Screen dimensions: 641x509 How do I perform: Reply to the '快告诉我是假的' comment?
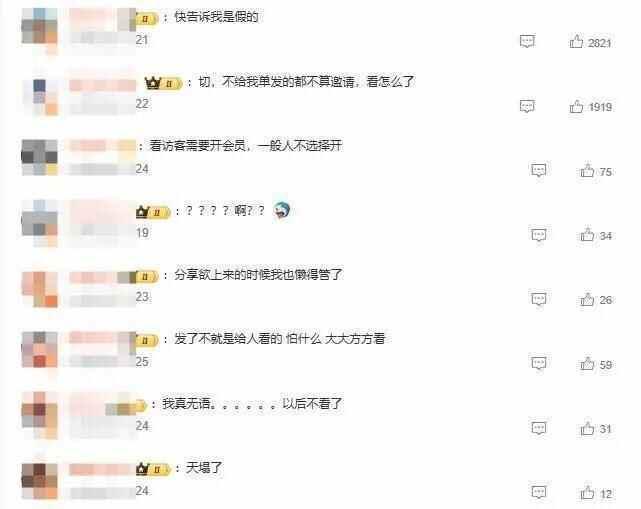[527, 41]
